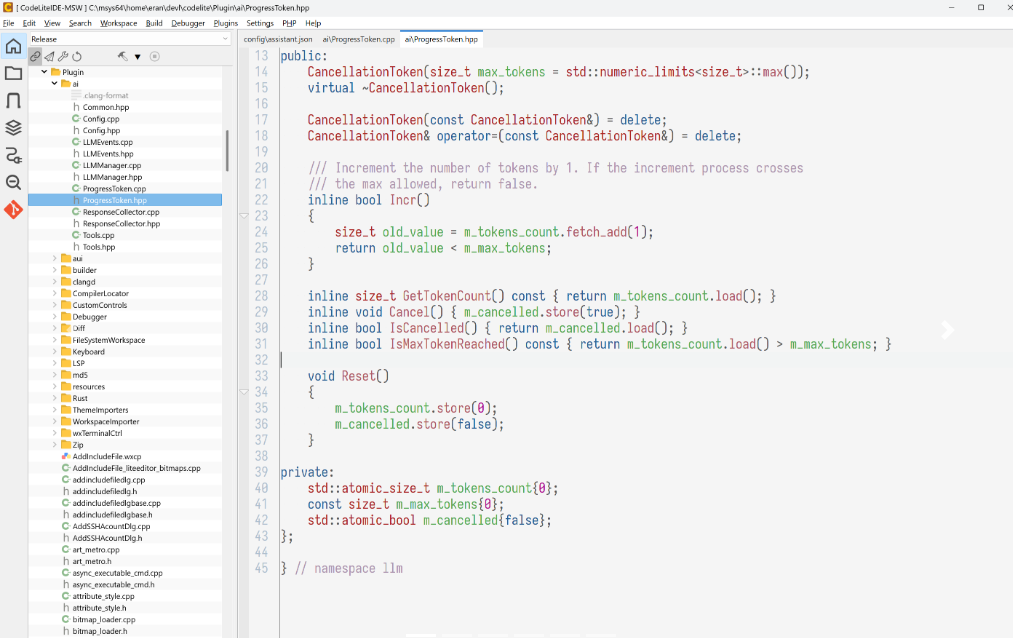Click the paper plane toolbar icon

[x=49, y=56]
